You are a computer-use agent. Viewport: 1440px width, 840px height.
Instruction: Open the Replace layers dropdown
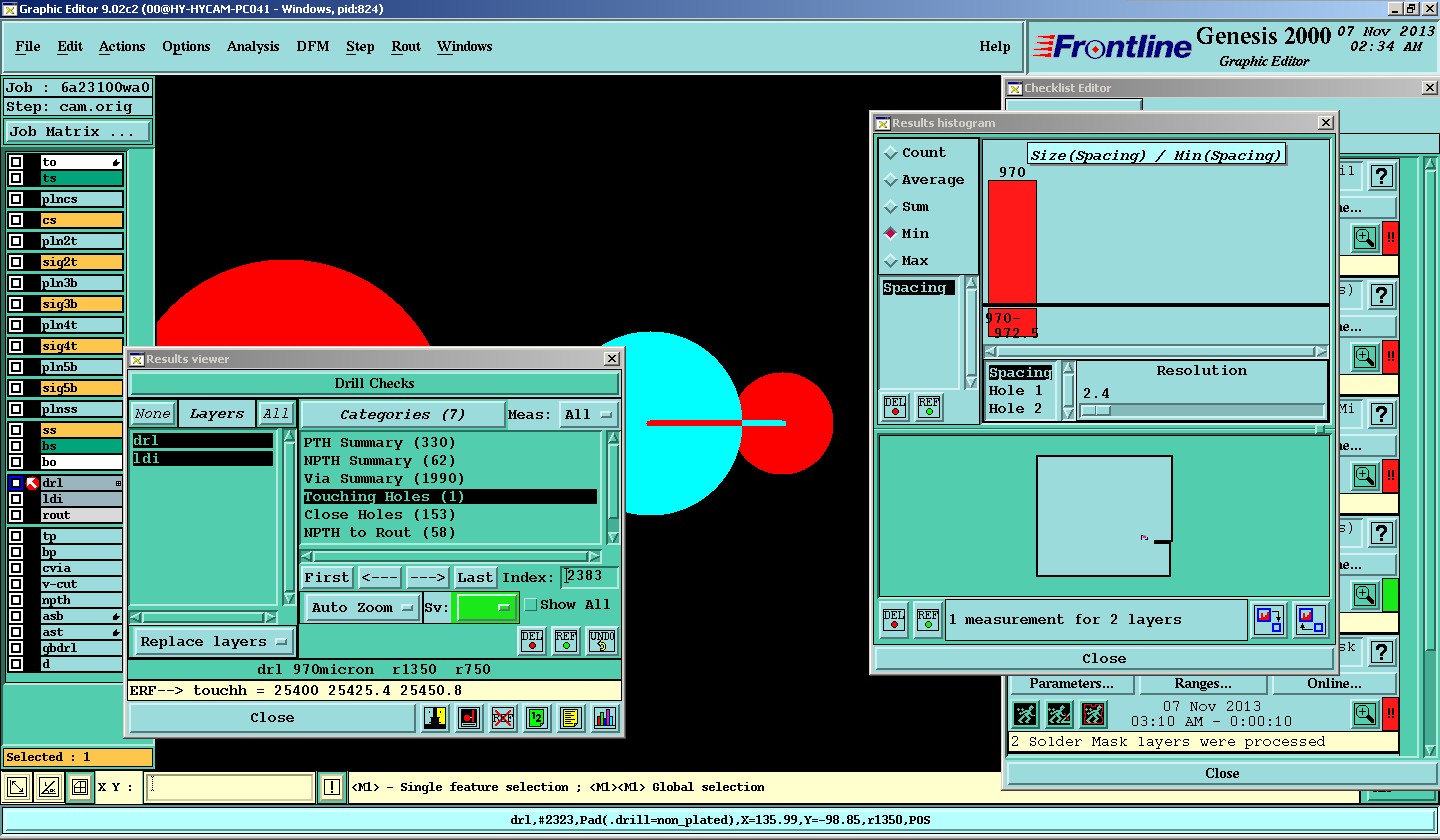(213, 642)
